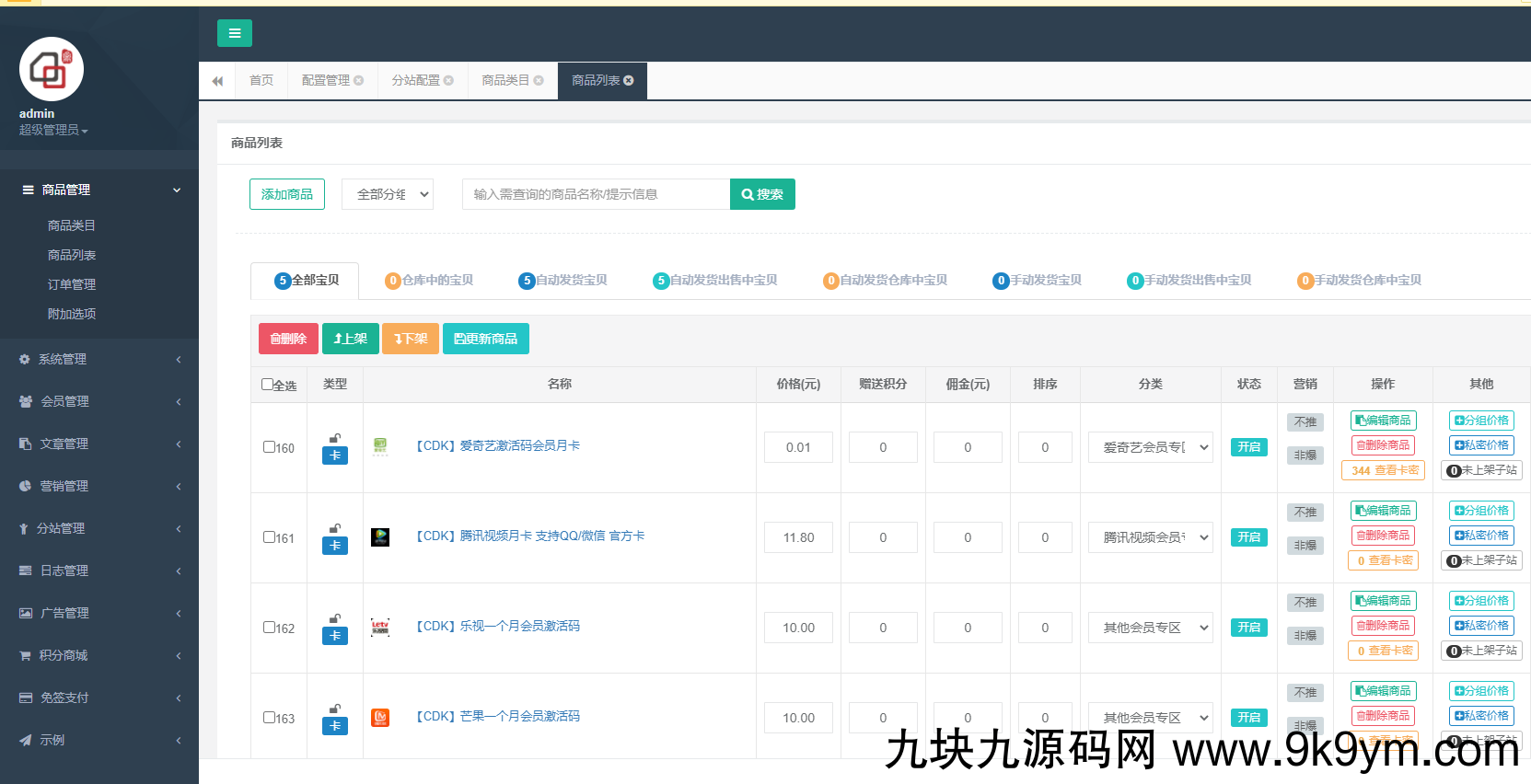Image resolution: width=1531 pixels, height=784 pixels.
Task: Open the 344 查看卡密 button
Action: (x=1384, y=470)
